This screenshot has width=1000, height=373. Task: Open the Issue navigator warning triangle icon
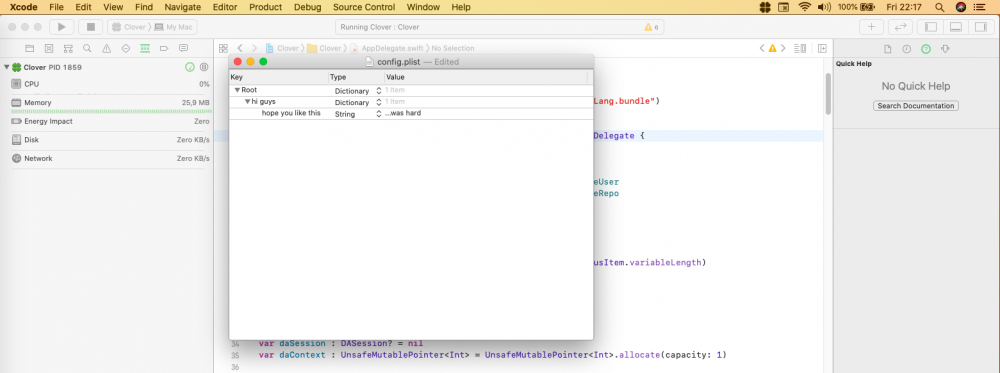107,48
